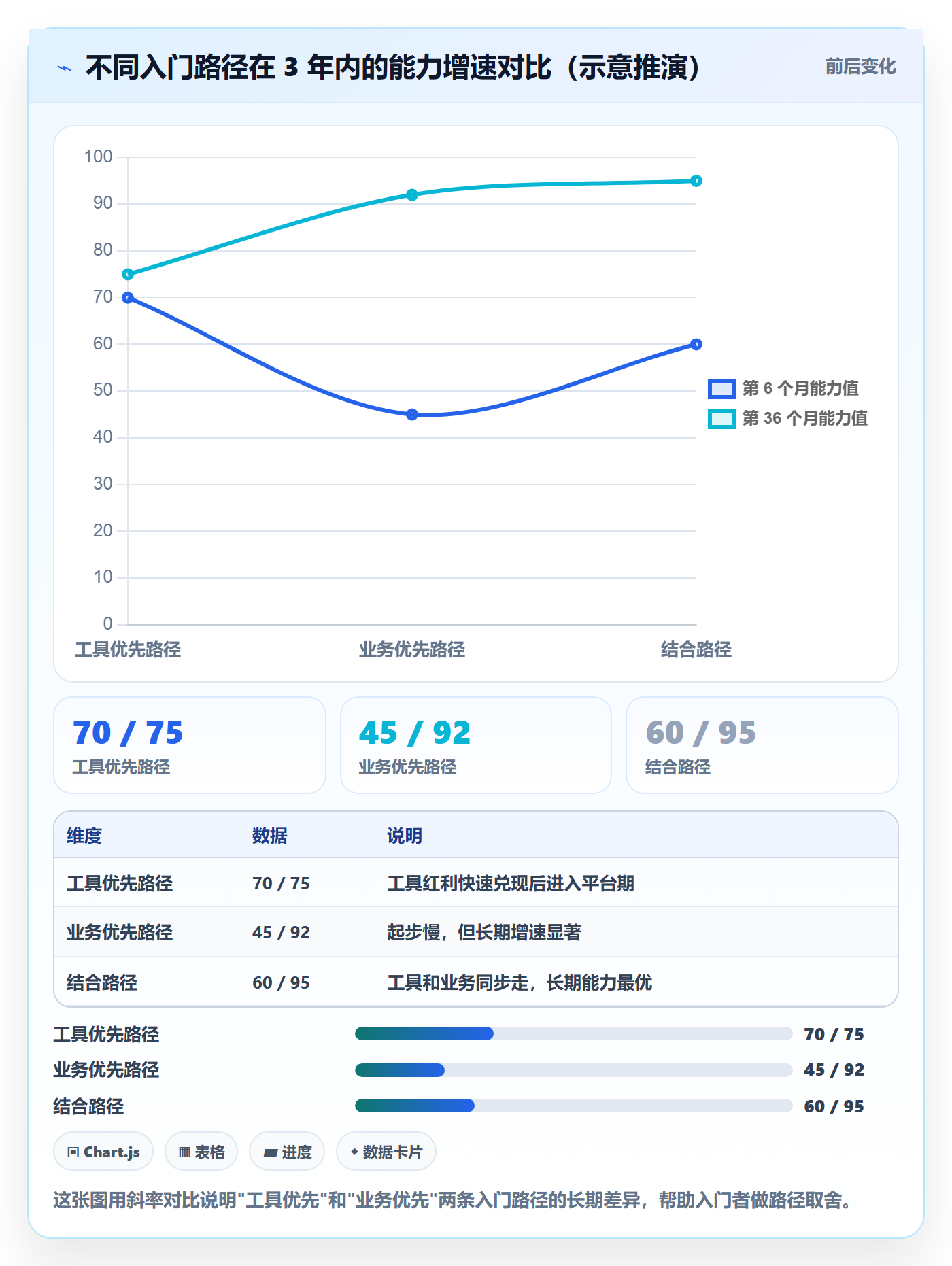Click the 前后变化 label in the header
Screen dimensions: 952x1266
click(860, 67)
